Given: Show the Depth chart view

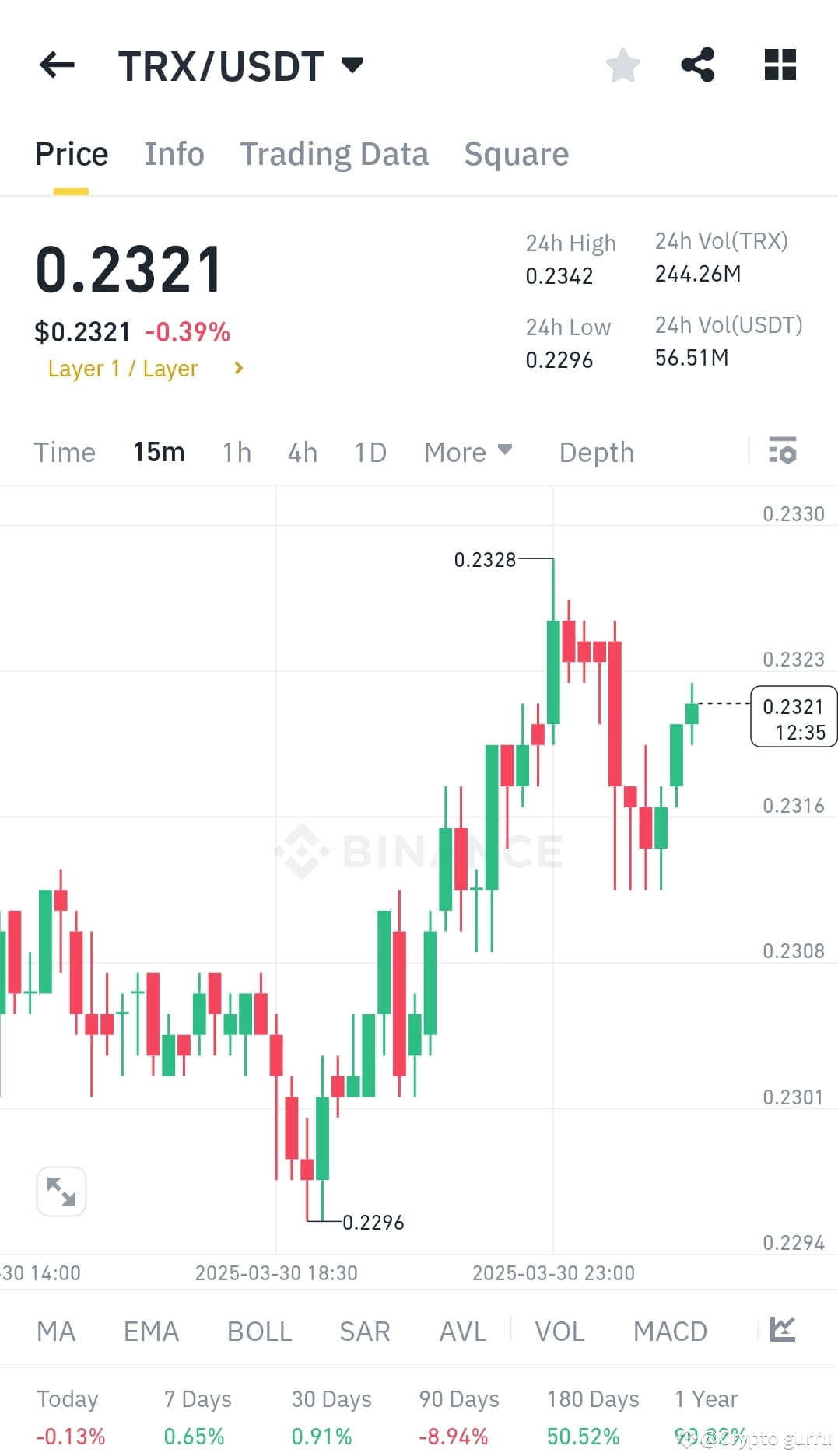Looking at the screenshot, I should click(596, 451).
